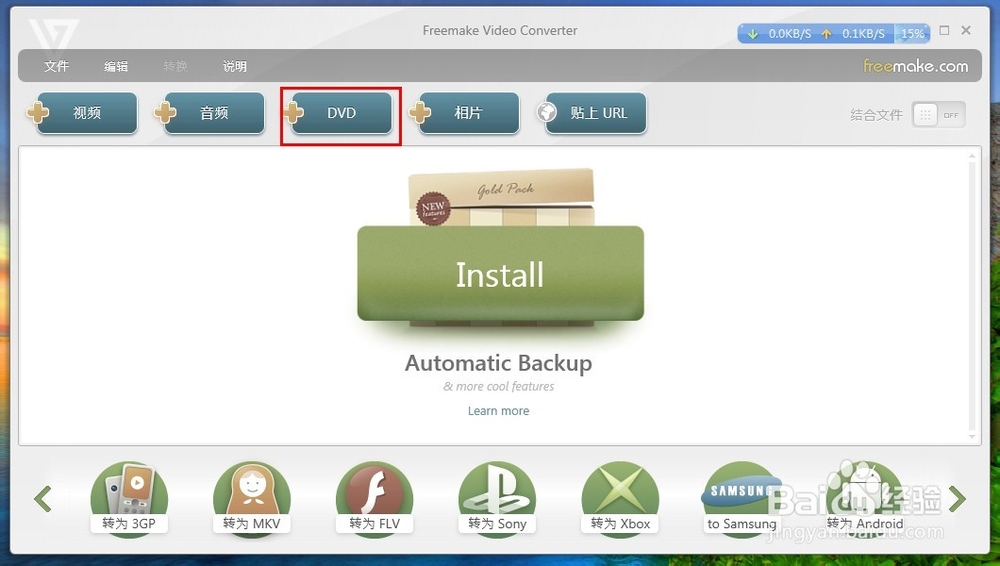This screenshot has width=1000, height=566.
Task: Click the green Install button
Action: point(500,274)
